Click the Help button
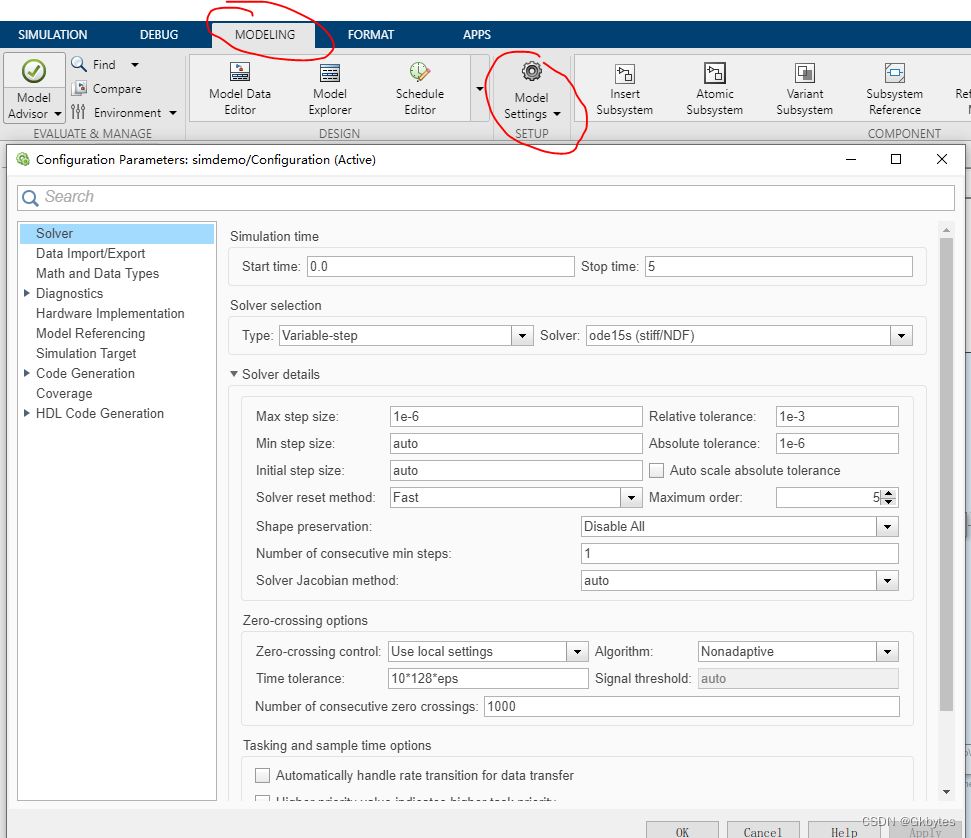This screenshot has height=838, width=971. pyautogui.click(x=844, y=831)
